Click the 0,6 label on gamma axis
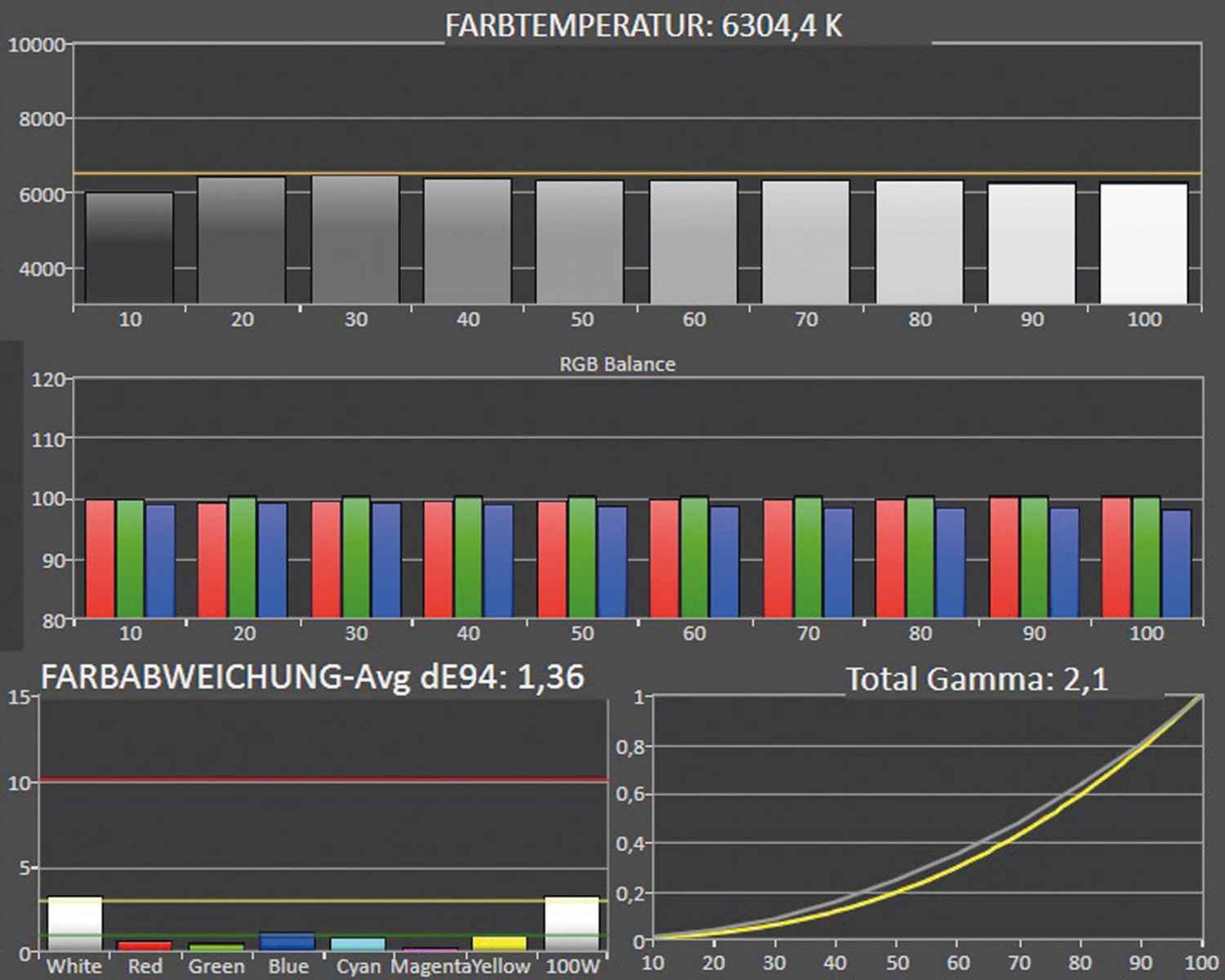Viewport: 1225px width, 980px height. click(631, 795)
